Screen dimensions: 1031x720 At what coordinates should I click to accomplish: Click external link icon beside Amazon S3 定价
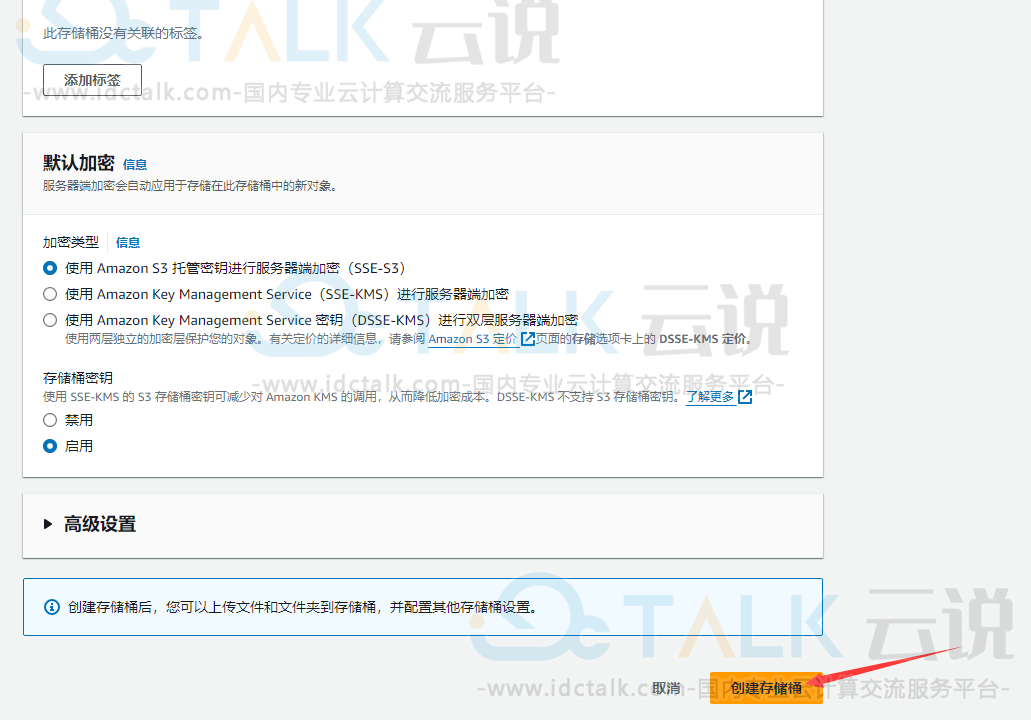527,339
